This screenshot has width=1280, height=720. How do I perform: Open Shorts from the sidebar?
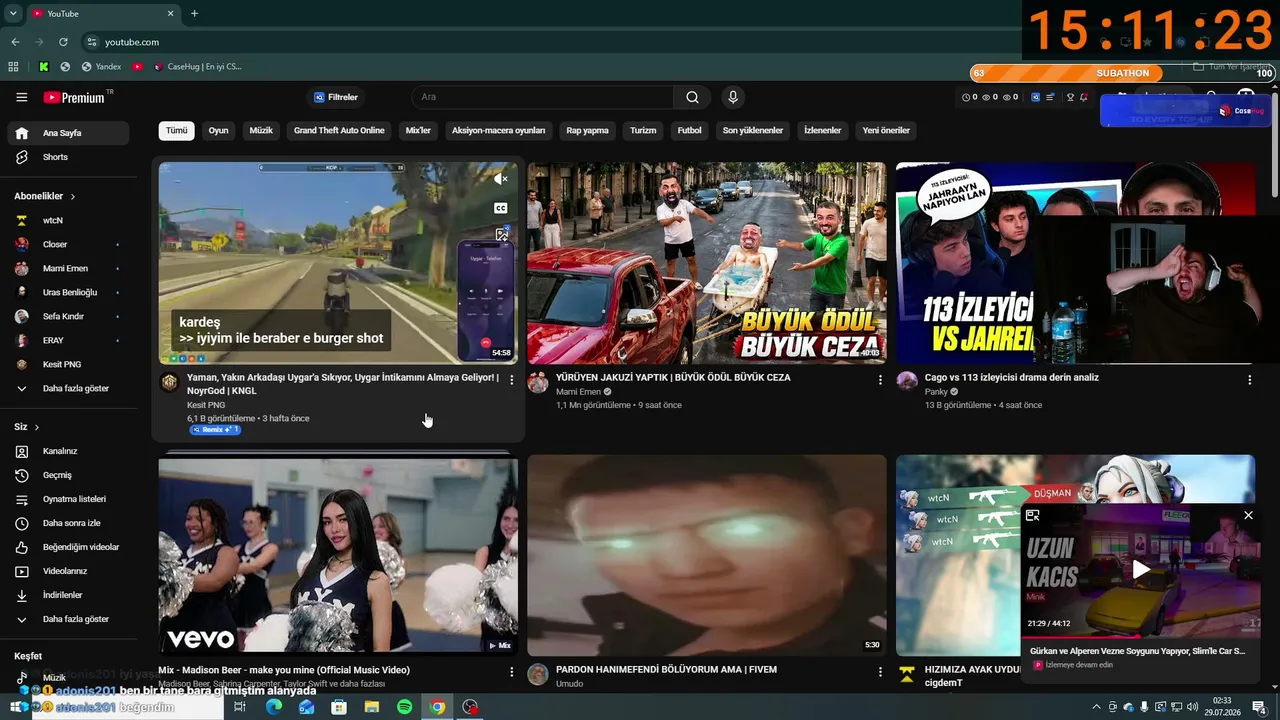[x=69, y=157]
